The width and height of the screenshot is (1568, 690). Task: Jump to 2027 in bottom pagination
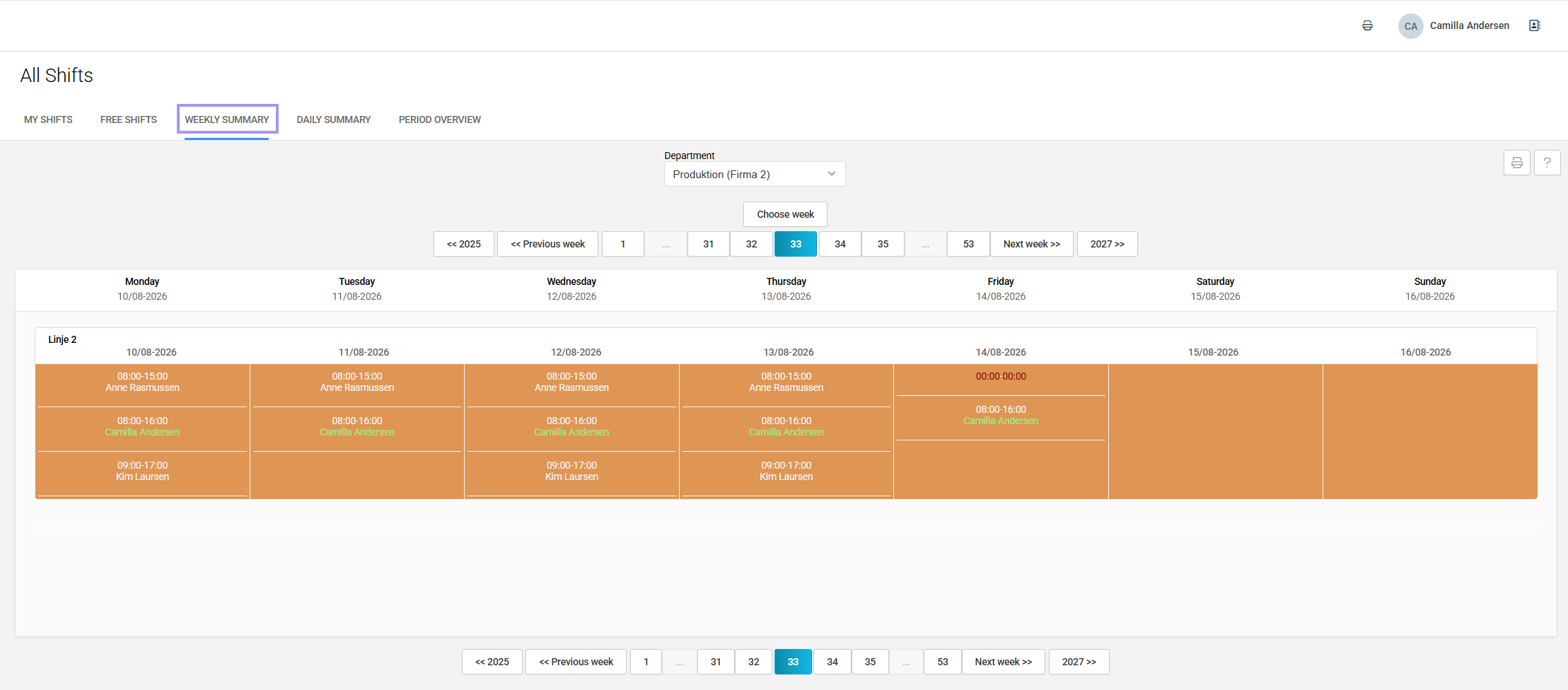coord(1079,662)
